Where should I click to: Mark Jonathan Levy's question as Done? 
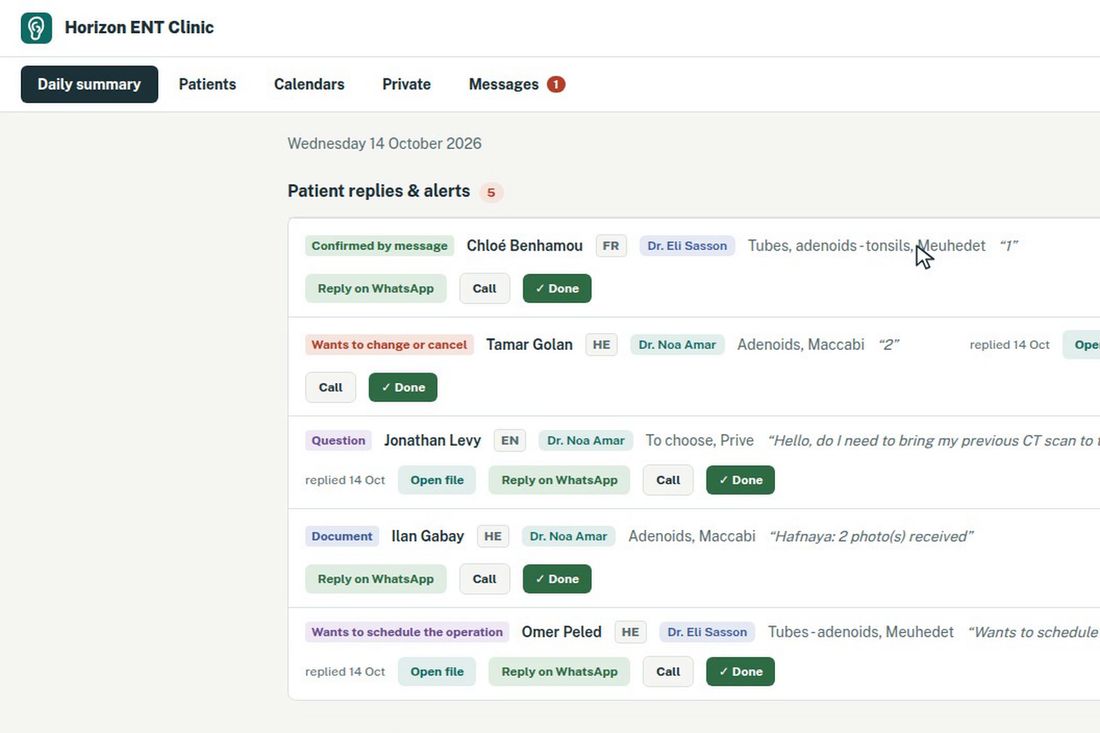741,480
